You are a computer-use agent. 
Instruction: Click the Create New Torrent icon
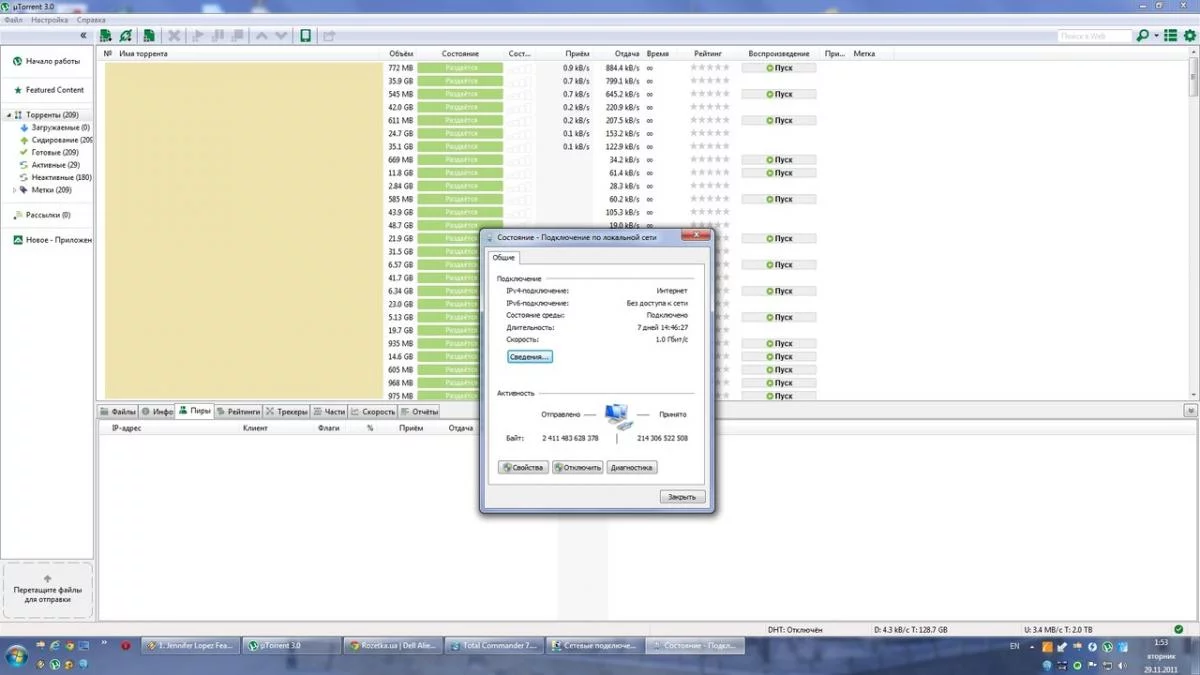tap(148, 36)
